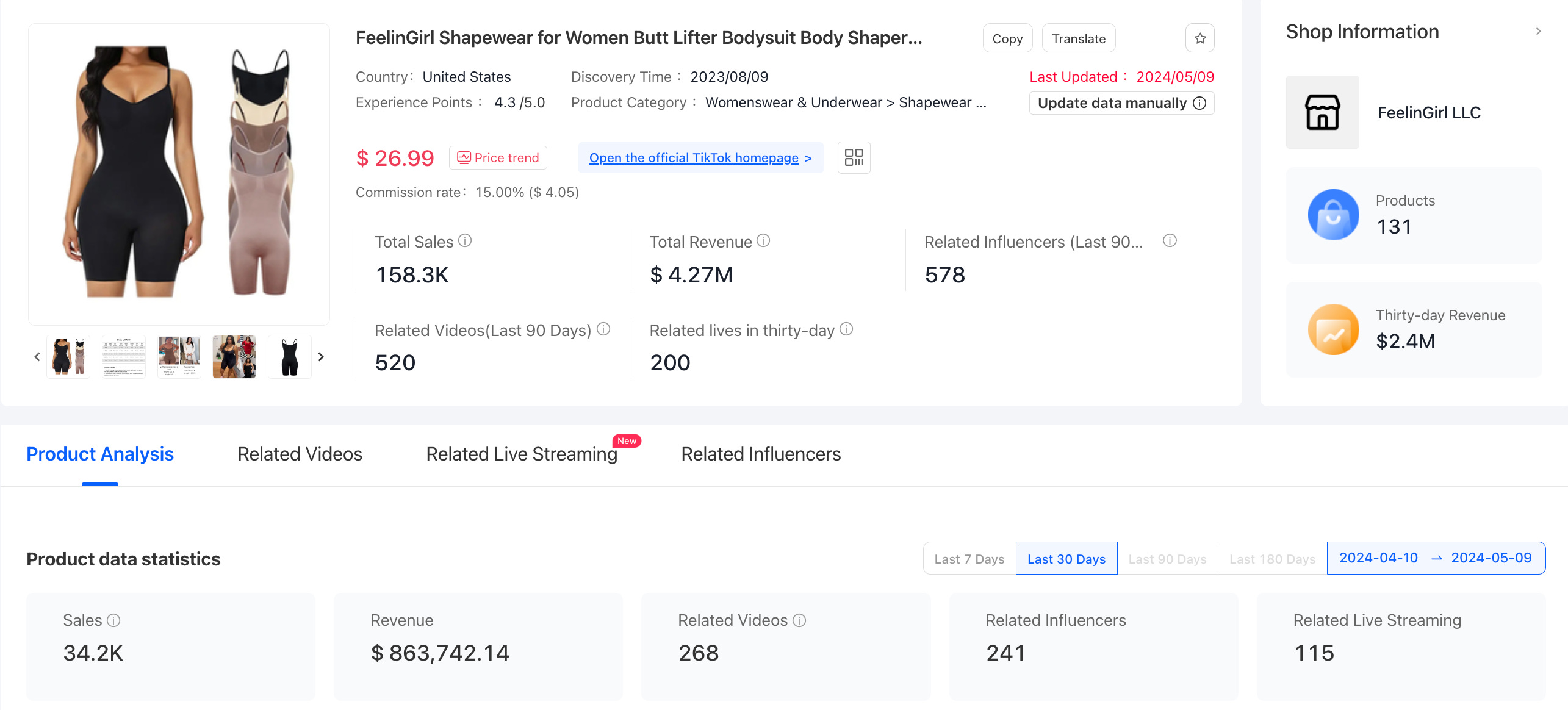Open the Related Videos tab

[x=300, y=454]
